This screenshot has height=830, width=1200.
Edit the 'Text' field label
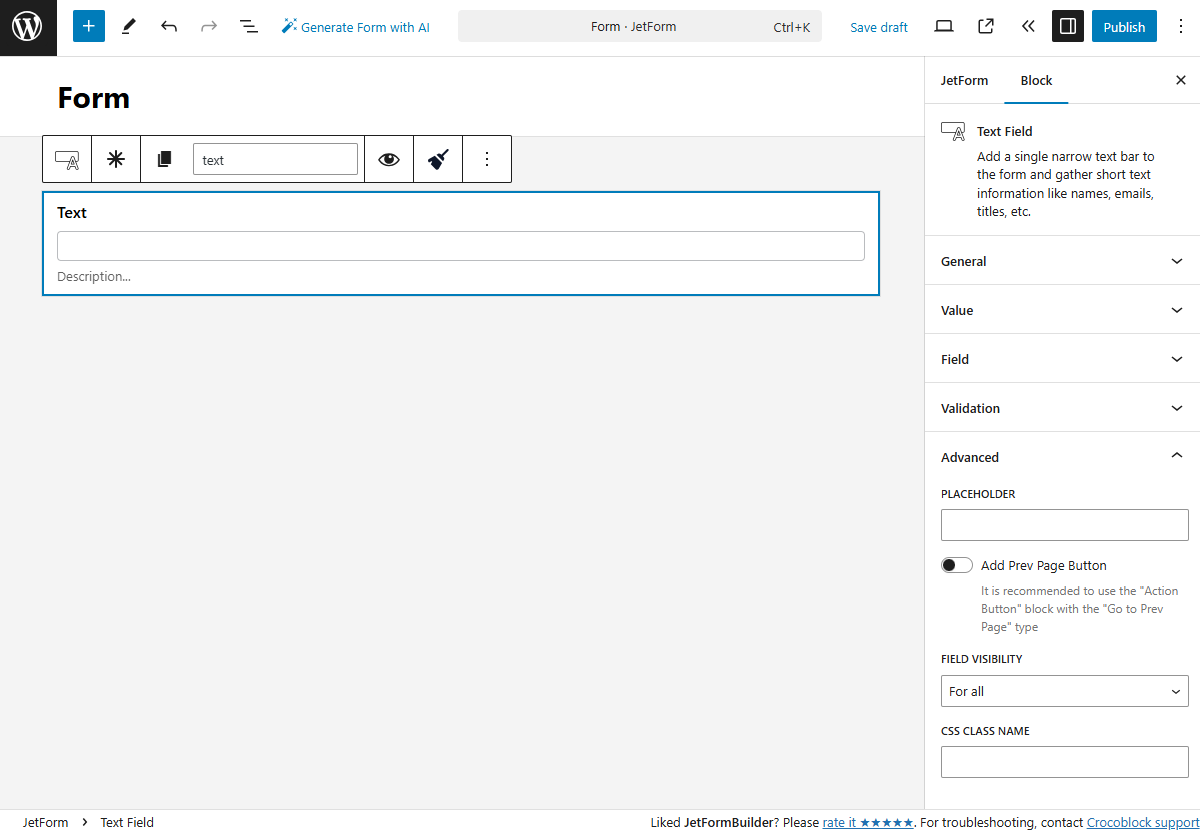[72, 212]
